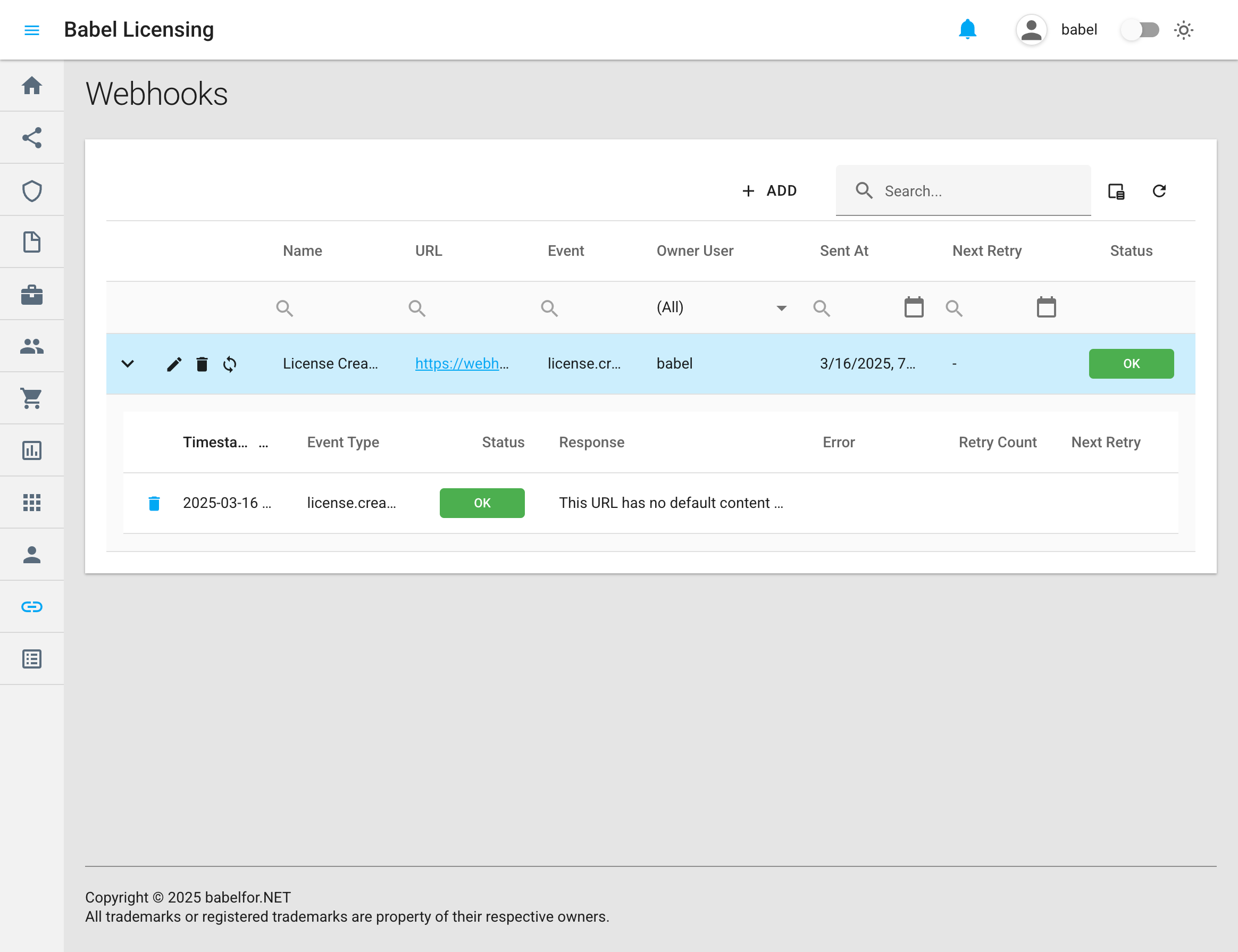Image resolution: width=1238 pixels, height=952 pixels.
Task: Delete the 2025-03-16 log entry
Action: 154,503
